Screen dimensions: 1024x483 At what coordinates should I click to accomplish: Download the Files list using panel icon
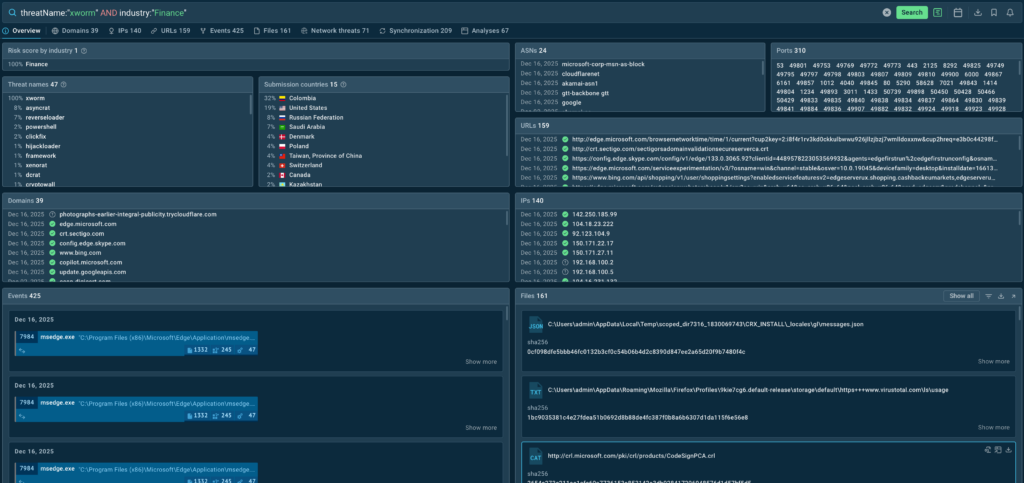coord(1000,296)
